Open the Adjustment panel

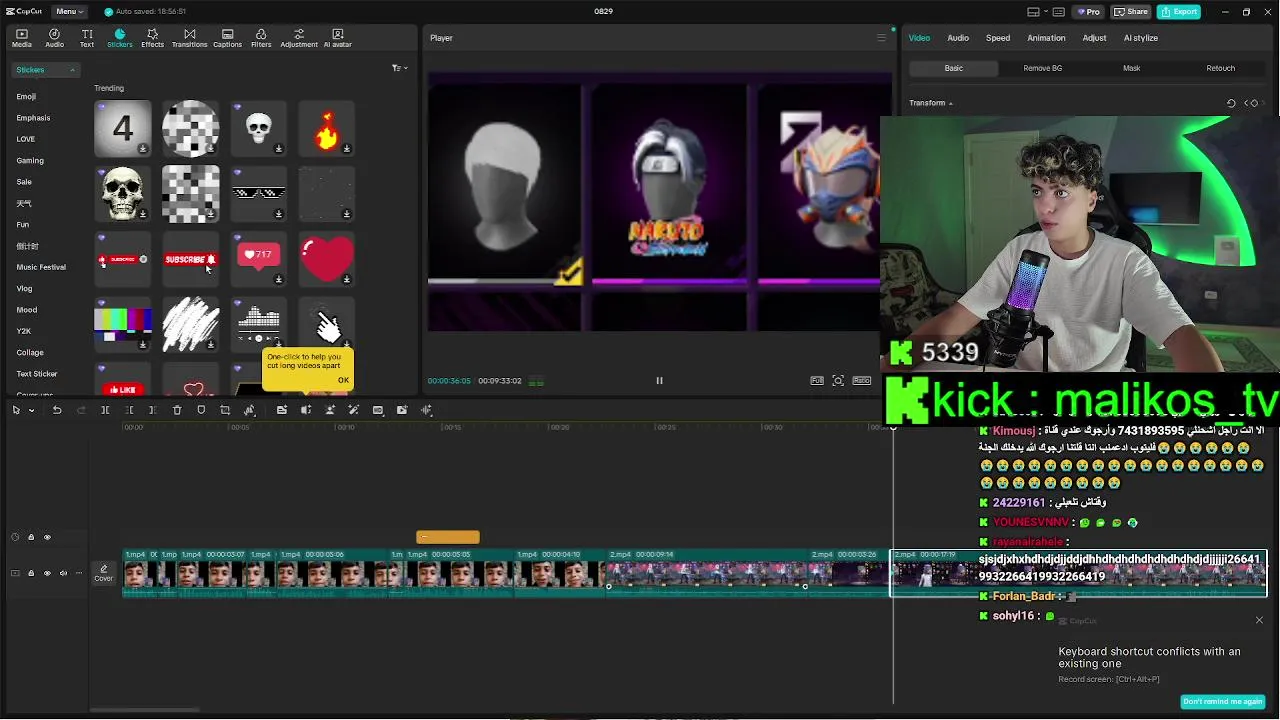(298, 38)
